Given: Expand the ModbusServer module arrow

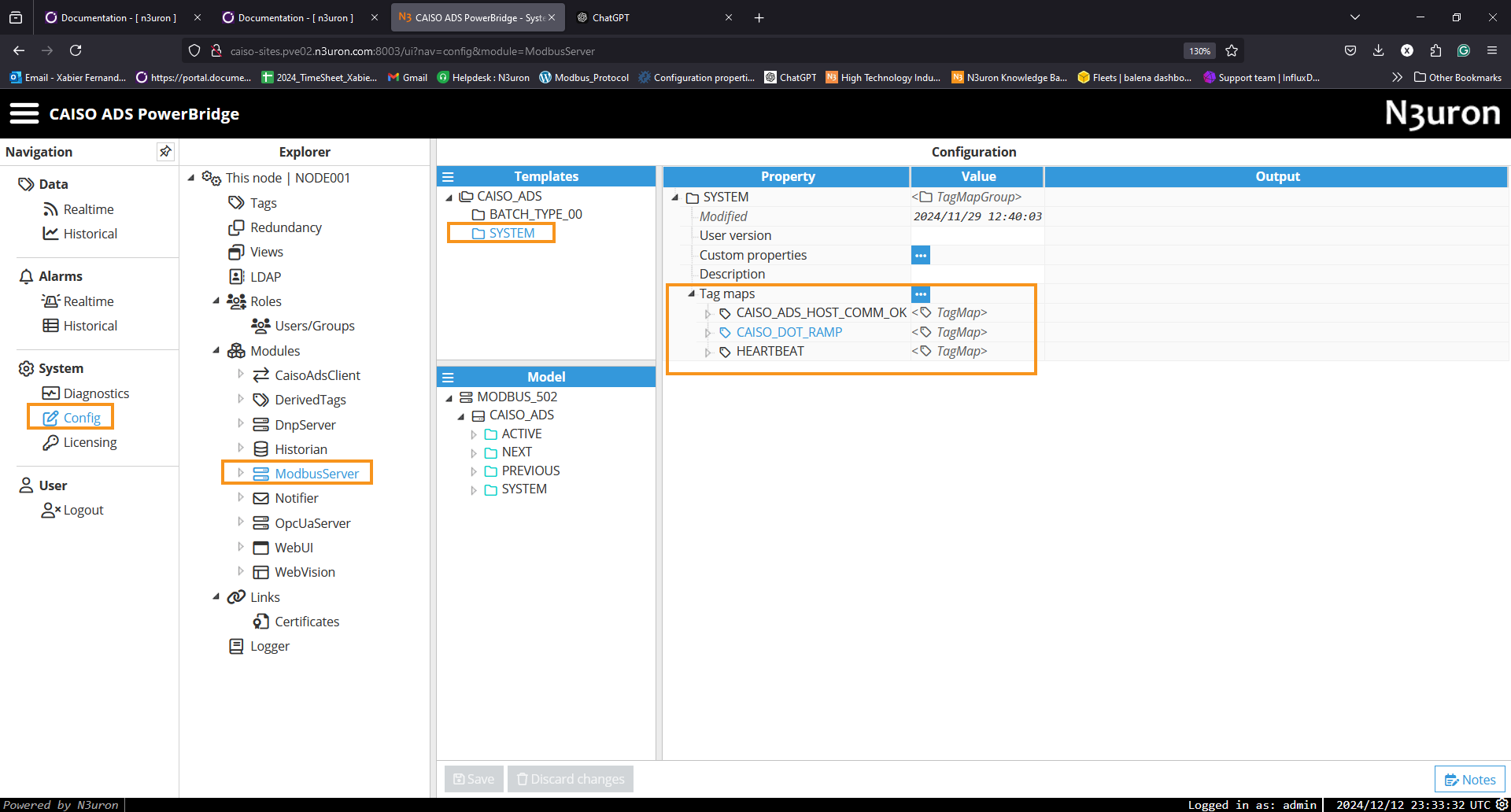Looking at the screenshot, I should (x=241, y=473).
